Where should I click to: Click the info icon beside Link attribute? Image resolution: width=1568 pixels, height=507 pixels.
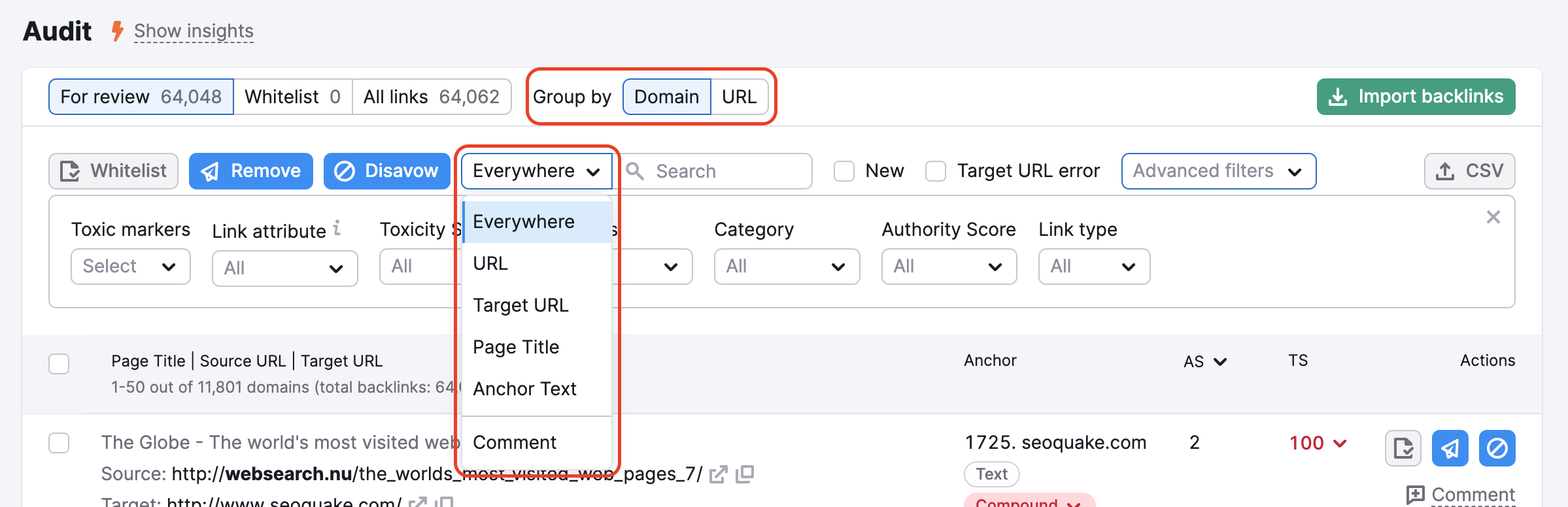tap(337, 227)
